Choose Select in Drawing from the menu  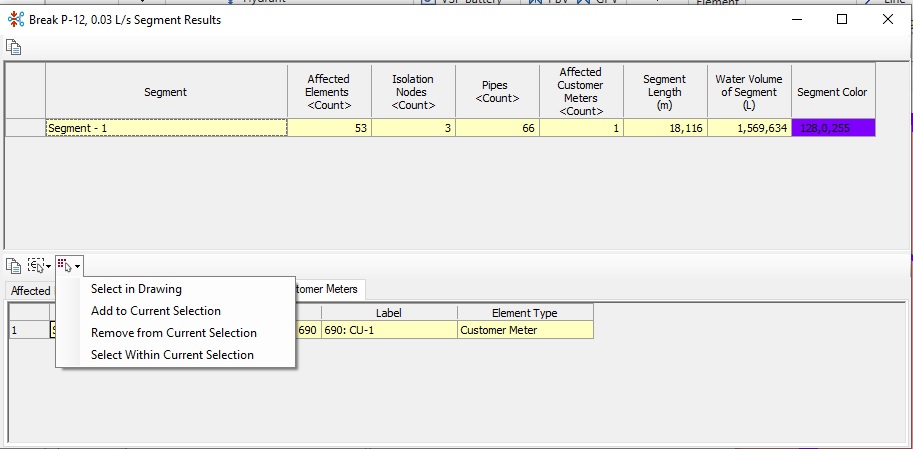(x=136, y=289)
